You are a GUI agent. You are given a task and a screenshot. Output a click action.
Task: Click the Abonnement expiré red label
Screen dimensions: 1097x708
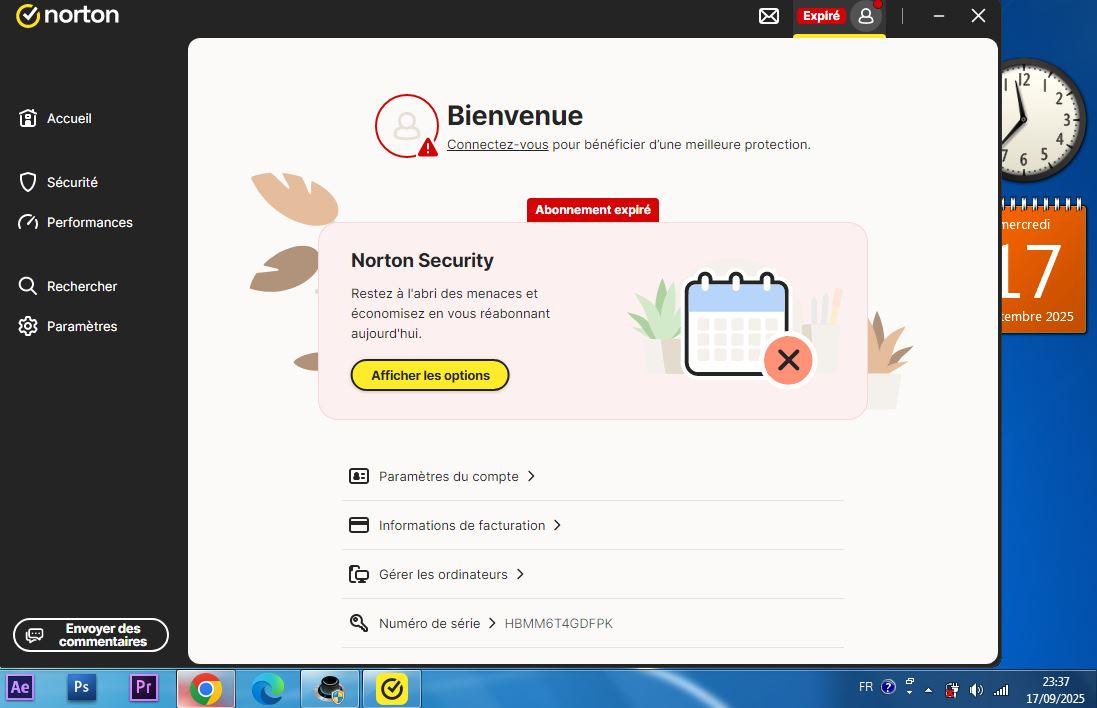593,210
